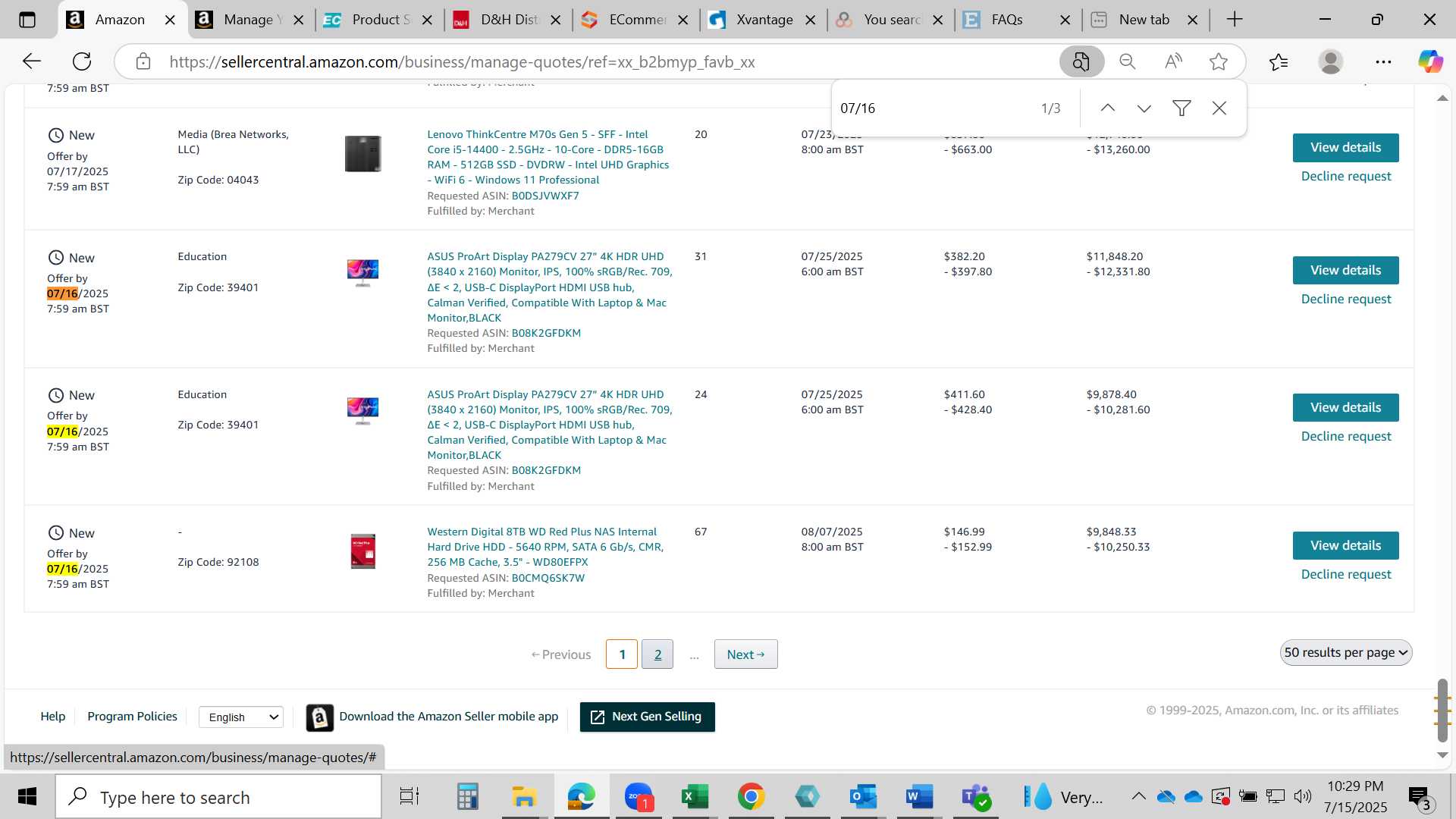Image resolution: width=1456 pixels, height=819 pixels.
Task: View site information lock icon
Action: (x=143, y=61)
